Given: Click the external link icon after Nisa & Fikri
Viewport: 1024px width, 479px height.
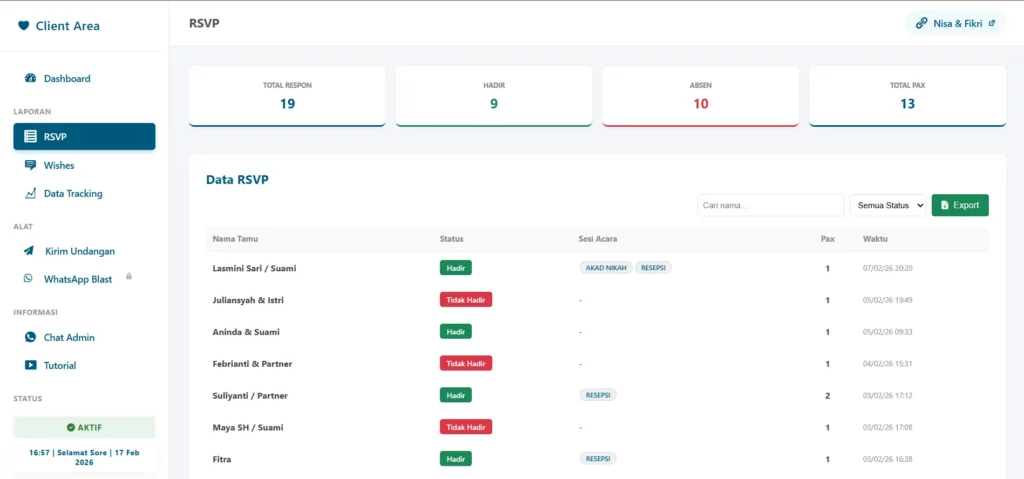Looking at the screenshot, I should (x=992, y=23).
